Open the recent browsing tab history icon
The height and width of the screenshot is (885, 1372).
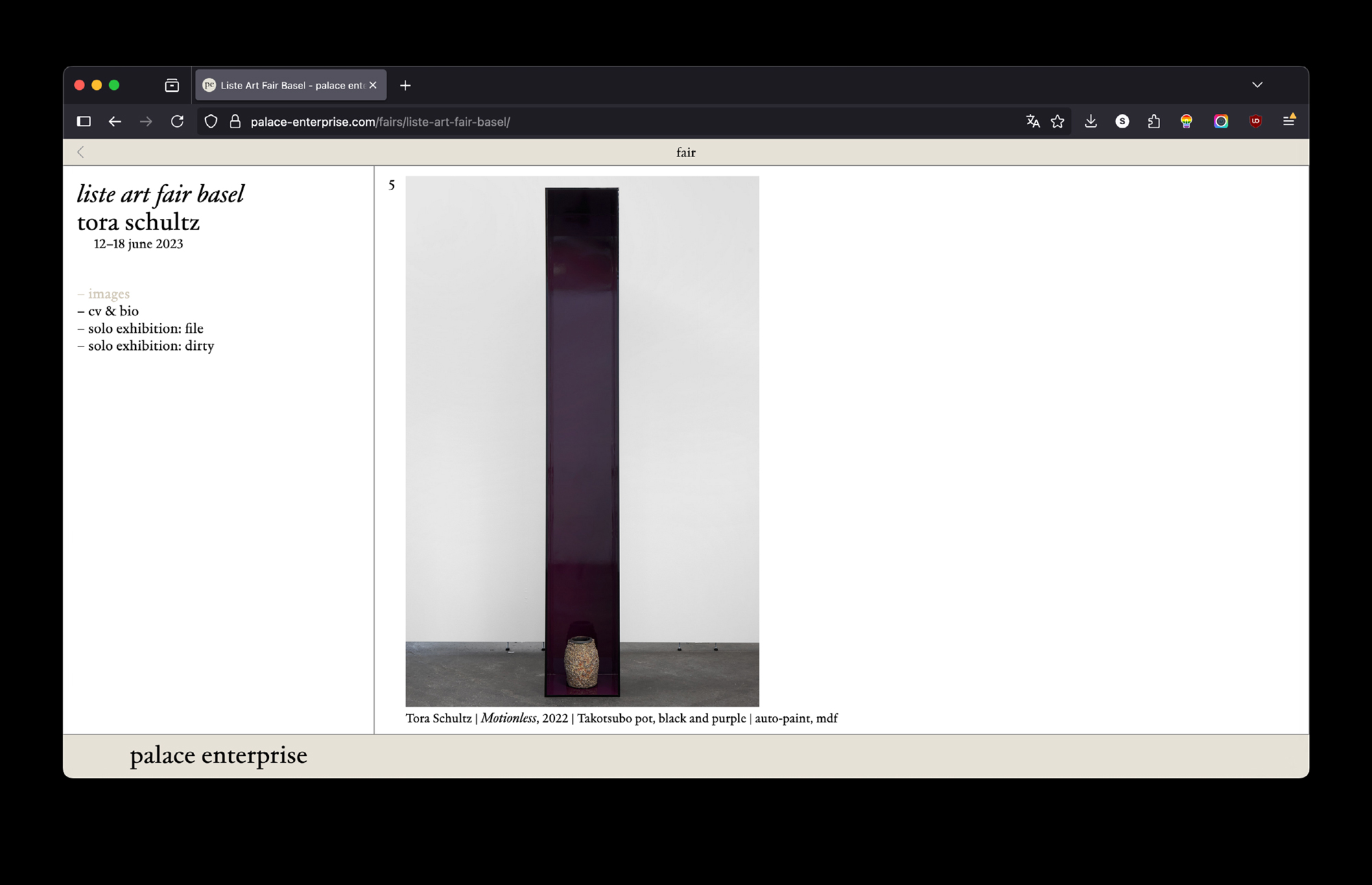pyautogui.click(x=172, y=85)
